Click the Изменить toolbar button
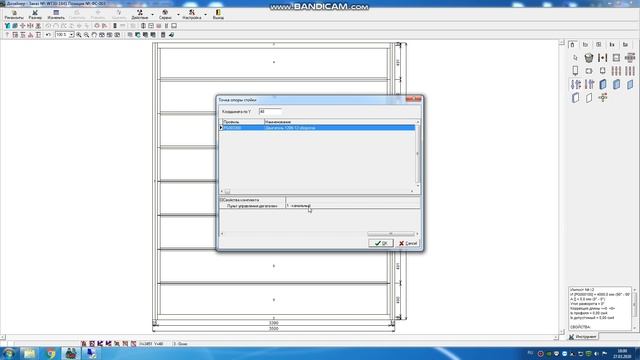 pyautogui.click(x=56, y=15)
